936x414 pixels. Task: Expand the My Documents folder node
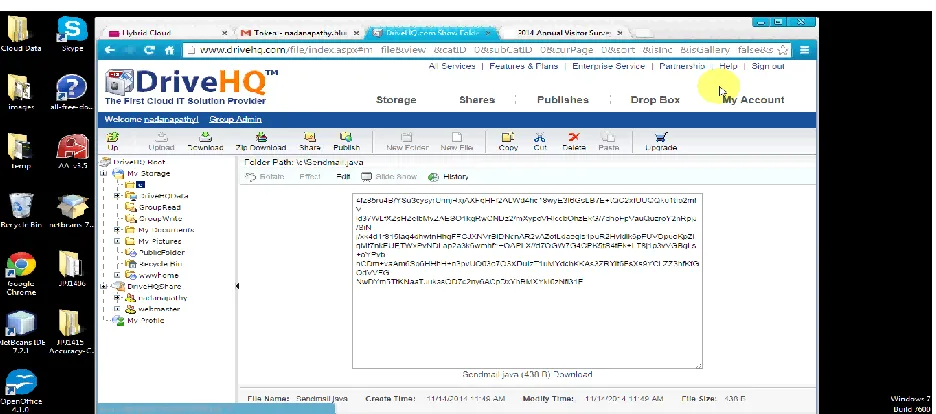(117, 230)
